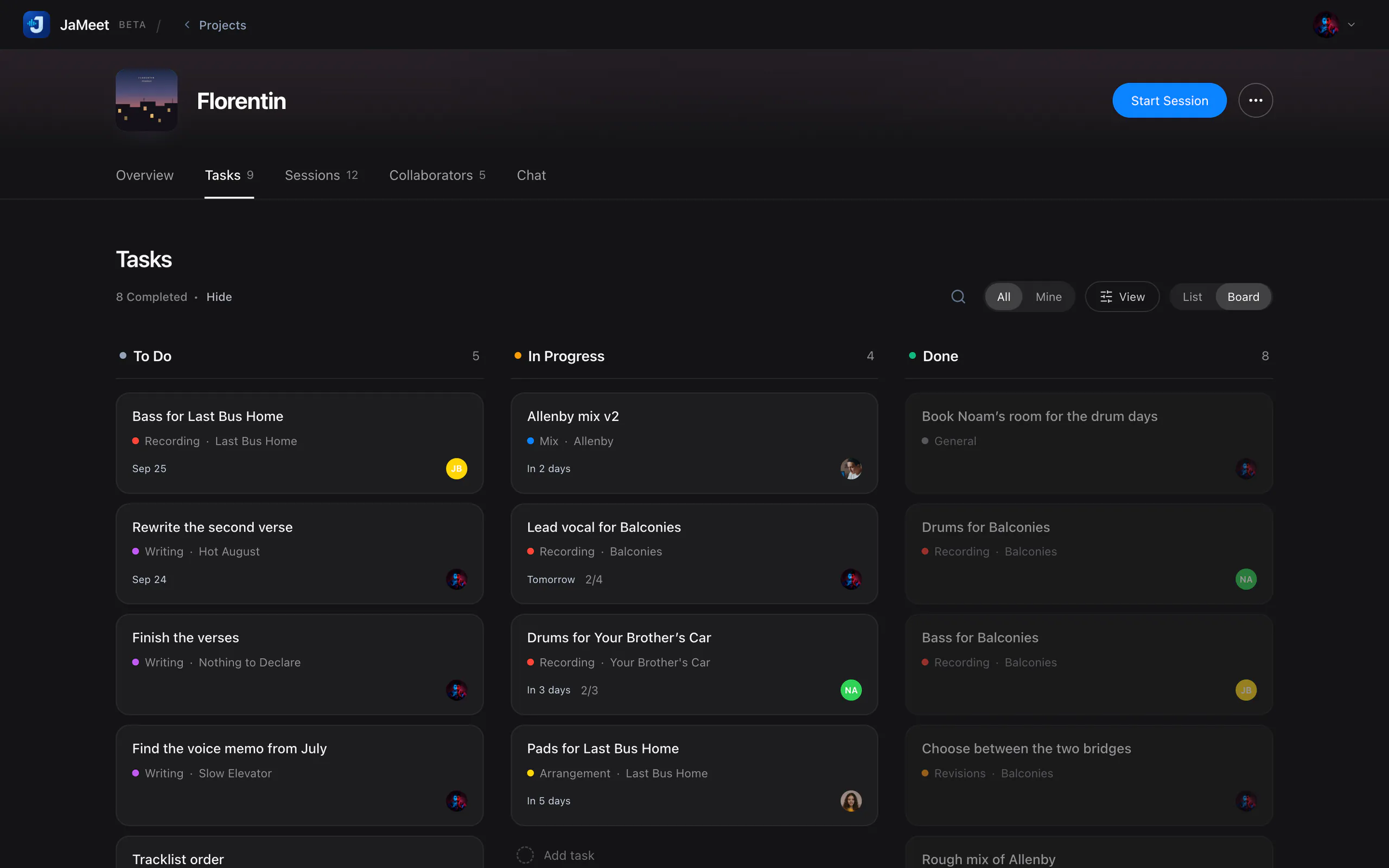Click assignee avatar on Allenby mix v2 card

point(851,468)
